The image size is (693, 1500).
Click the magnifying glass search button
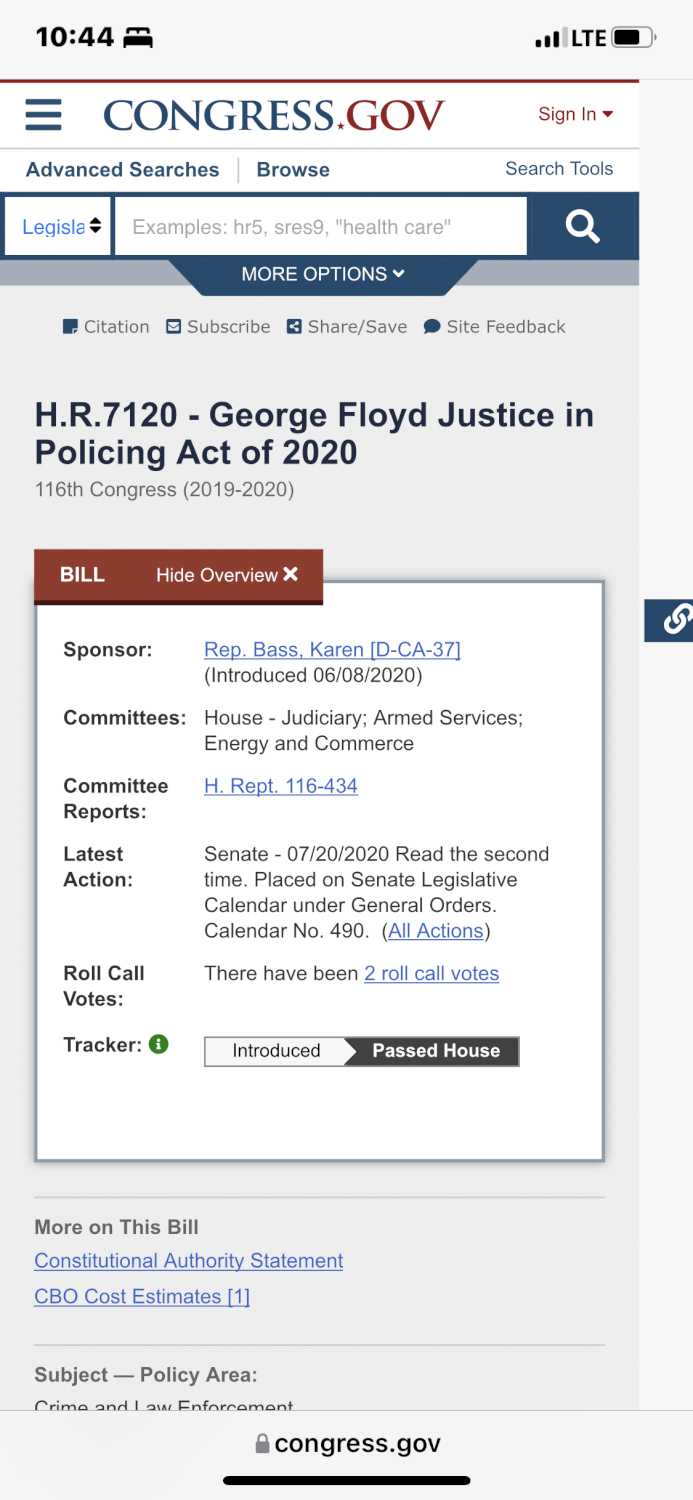(x=582, y=226)
